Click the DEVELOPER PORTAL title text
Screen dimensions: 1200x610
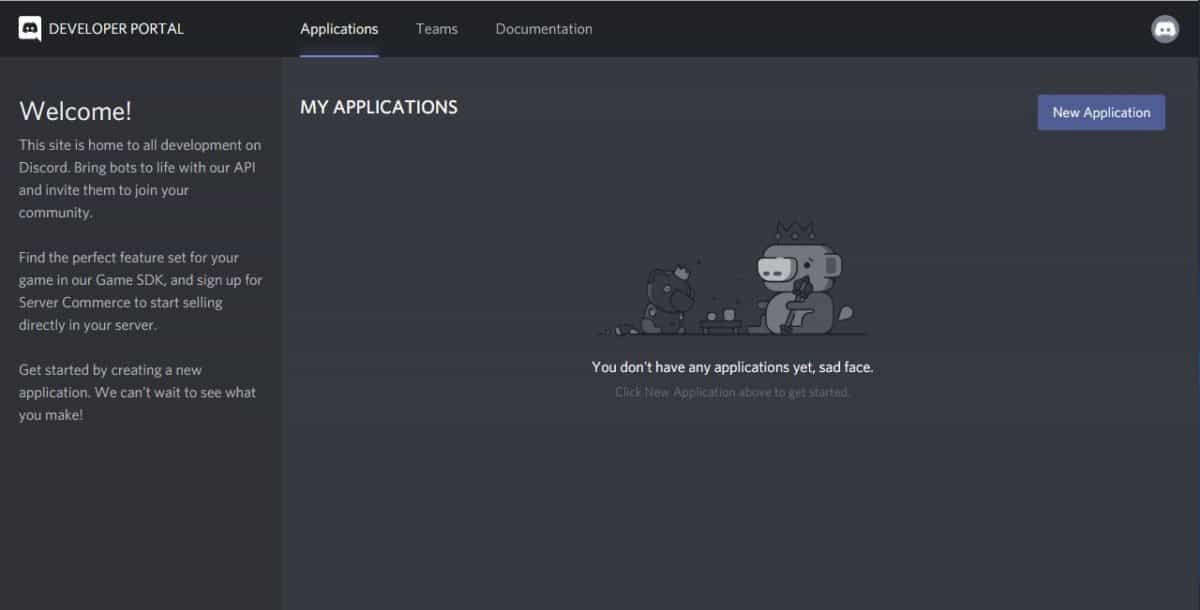[116, 29]
